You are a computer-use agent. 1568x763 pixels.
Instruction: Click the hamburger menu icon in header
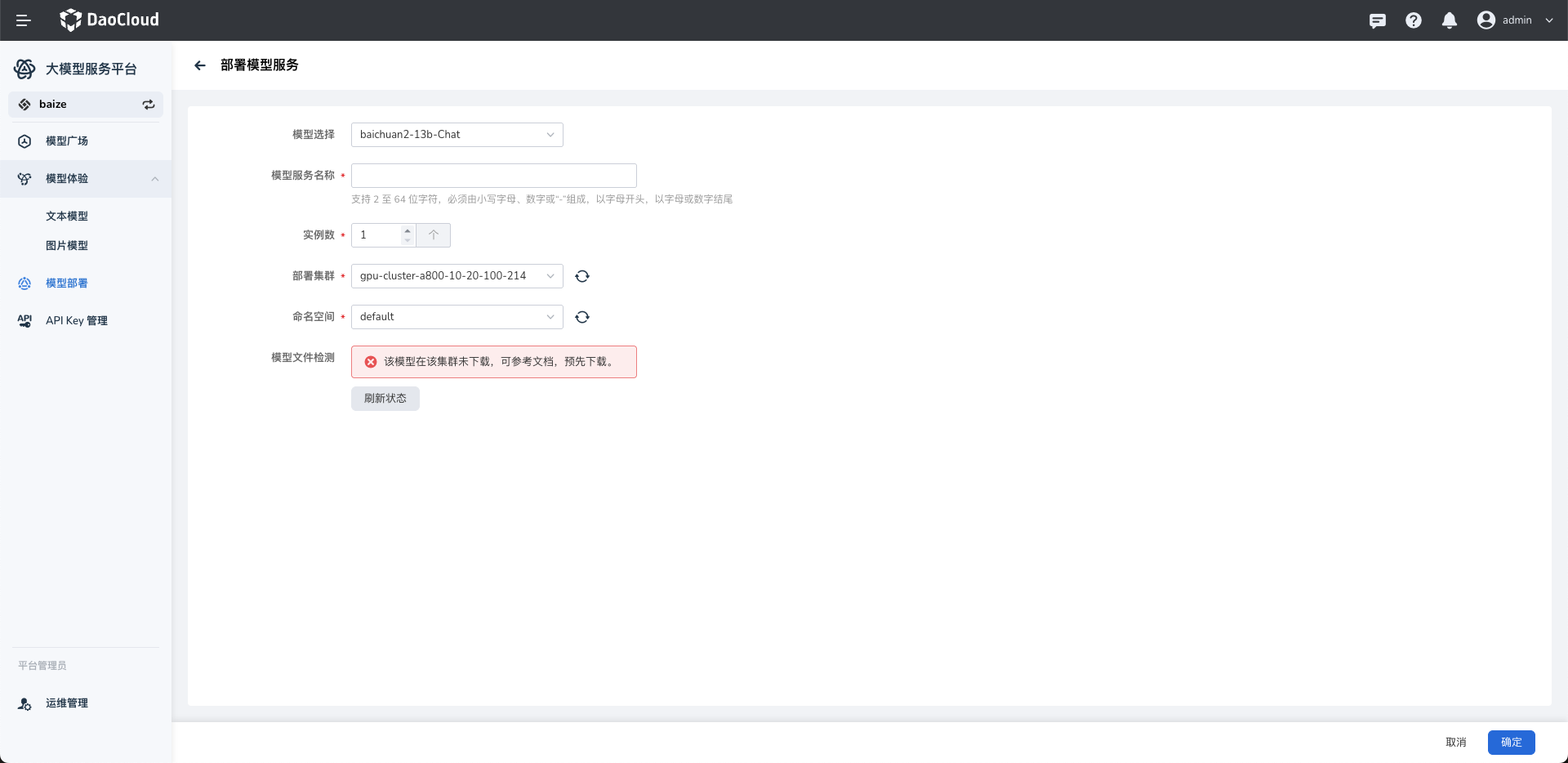pyautogui.click(x=24, y=20)
